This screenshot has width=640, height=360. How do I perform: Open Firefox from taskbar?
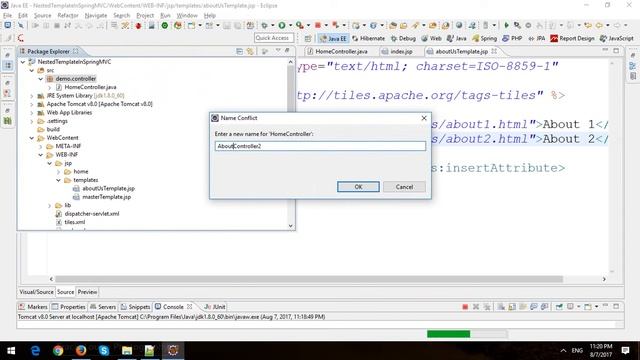click(x=81, y=351)
